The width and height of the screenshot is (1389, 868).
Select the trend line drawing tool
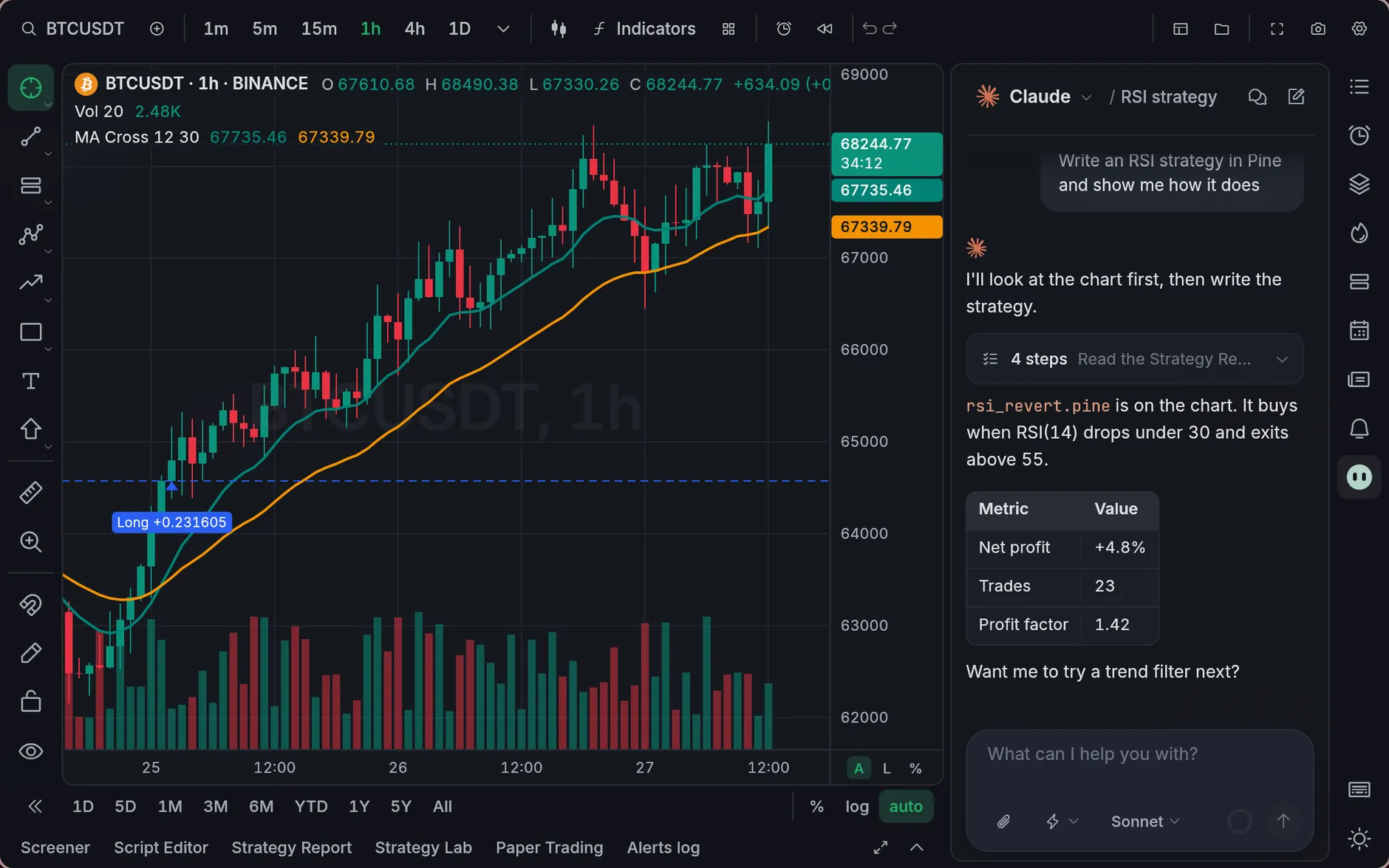[x=30, y=137]
